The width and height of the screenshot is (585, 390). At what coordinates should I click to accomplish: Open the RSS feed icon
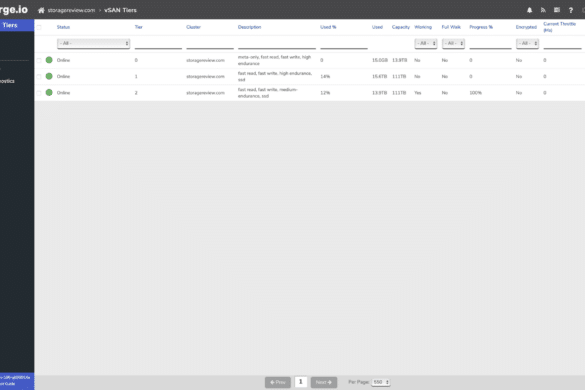543,10
